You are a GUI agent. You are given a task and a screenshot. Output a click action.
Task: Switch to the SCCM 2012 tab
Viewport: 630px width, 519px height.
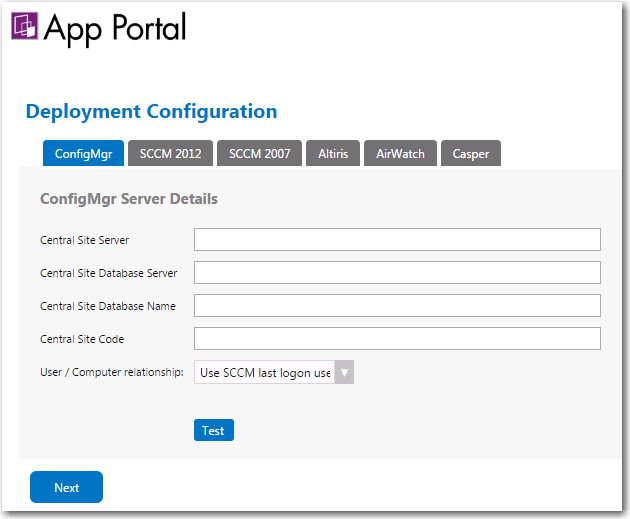click(x=170, y=153)
